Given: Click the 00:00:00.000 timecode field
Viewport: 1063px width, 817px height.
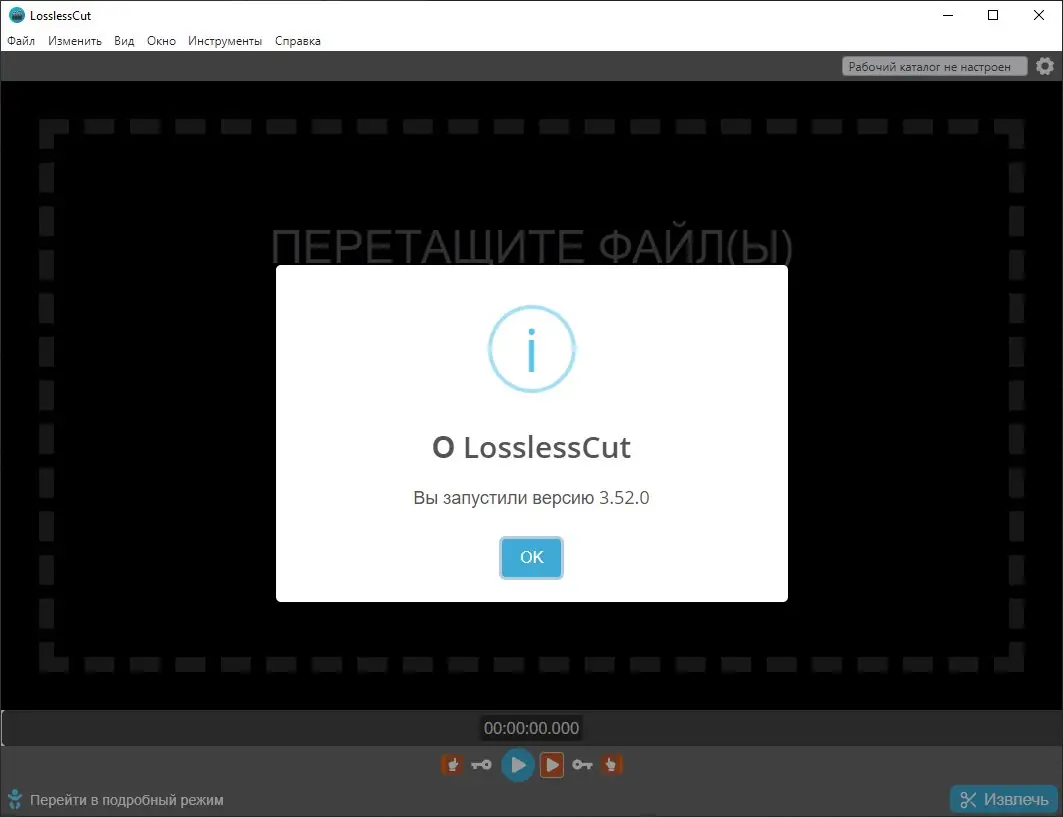Looking at the screenshot, I should click(531, 728).
